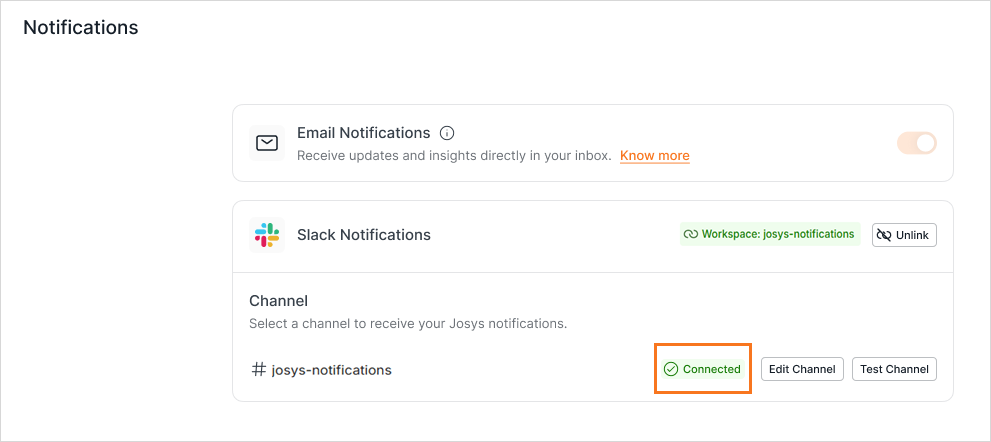
Task: Click the Slack logo icon
Action: [267, 235]
